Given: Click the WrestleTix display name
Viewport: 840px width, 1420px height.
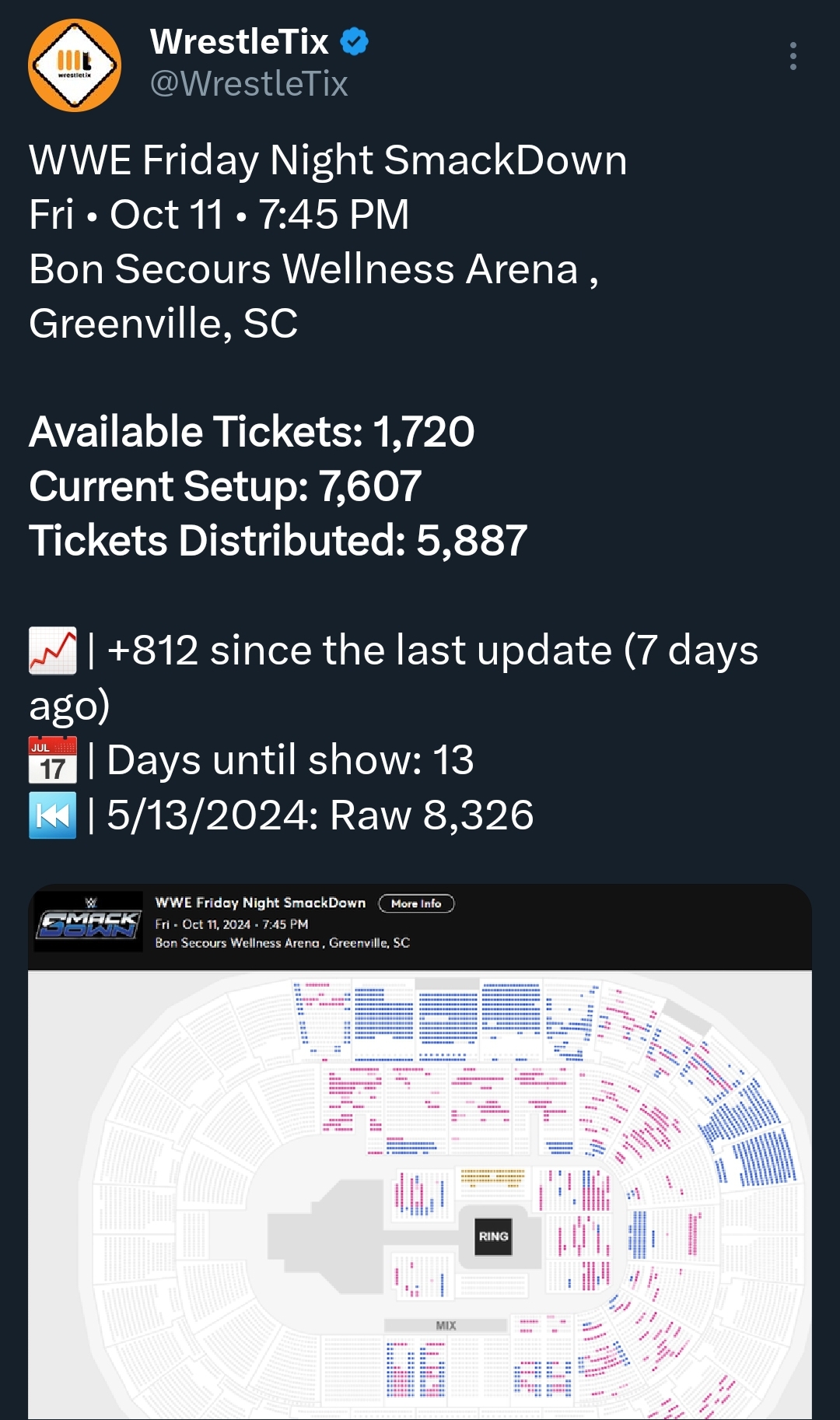Looking at the screenshot, I should point(240,41).
